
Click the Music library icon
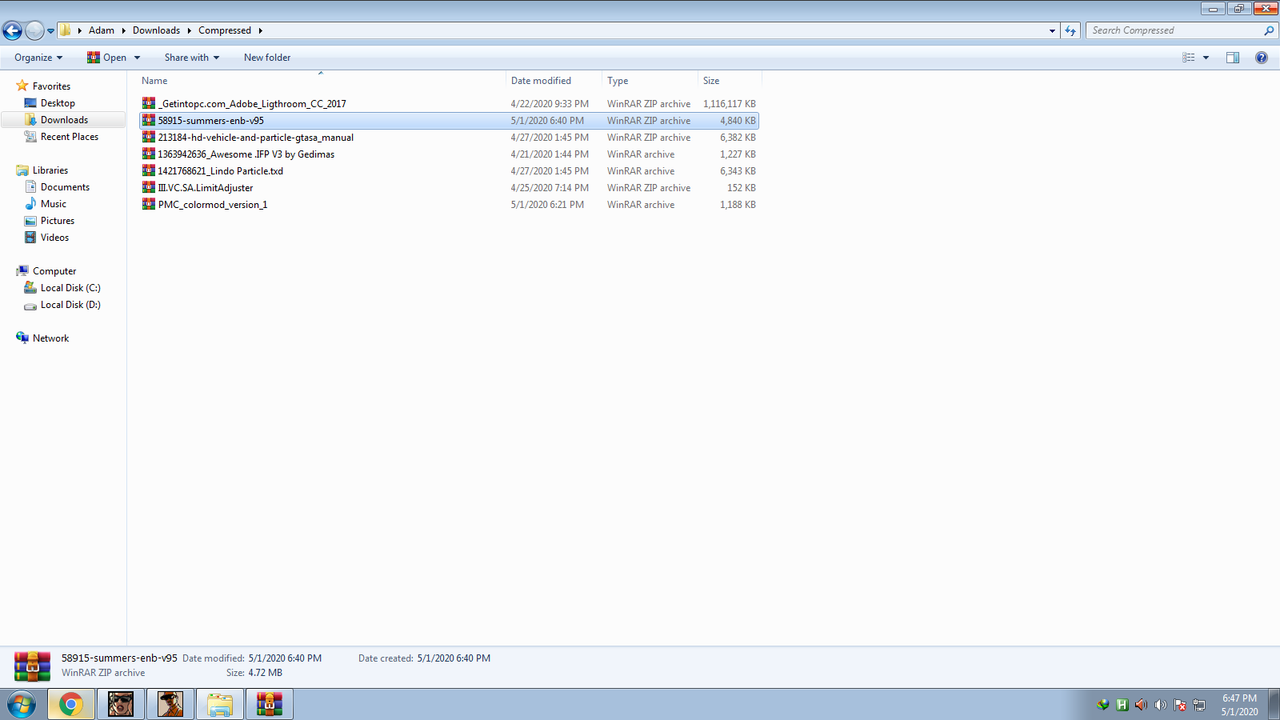click(30, 204)
